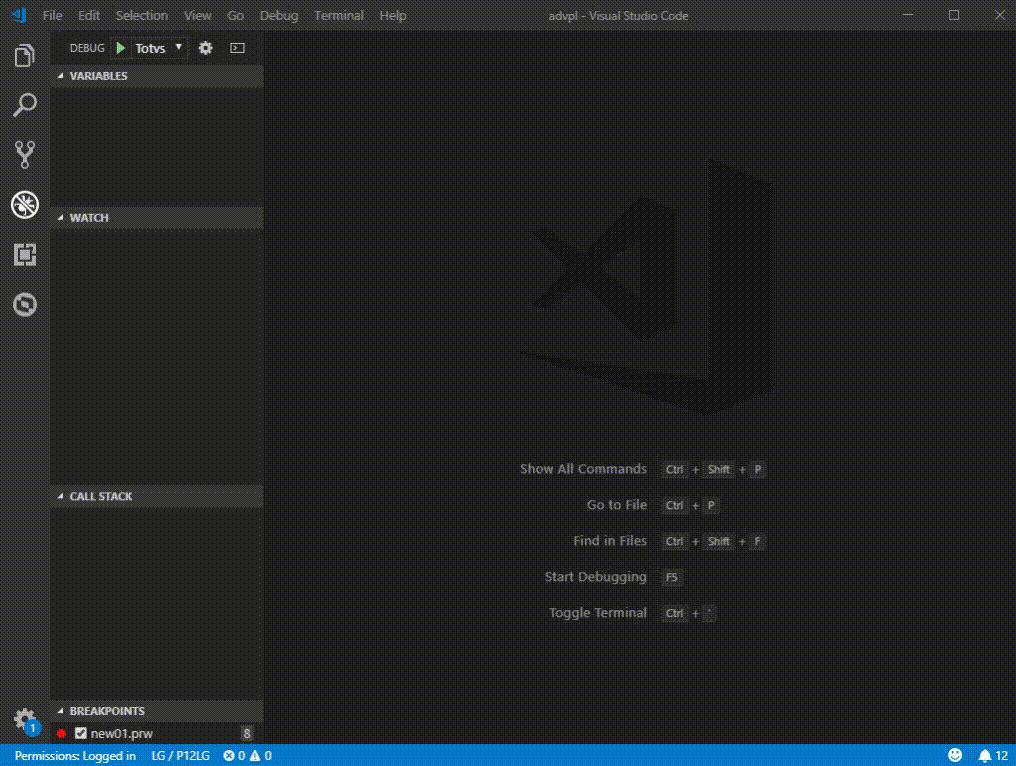Screen dimensions: 1016x766
Task: Open the Terminal menu
Action: (339, 16)
